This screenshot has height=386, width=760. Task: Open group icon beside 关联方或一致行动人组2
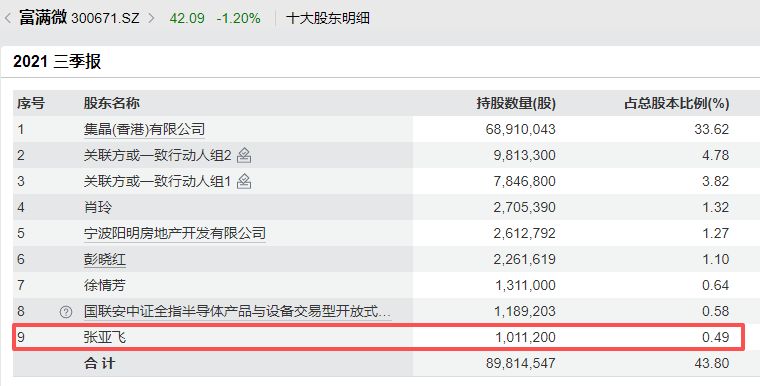pos(244,156)
